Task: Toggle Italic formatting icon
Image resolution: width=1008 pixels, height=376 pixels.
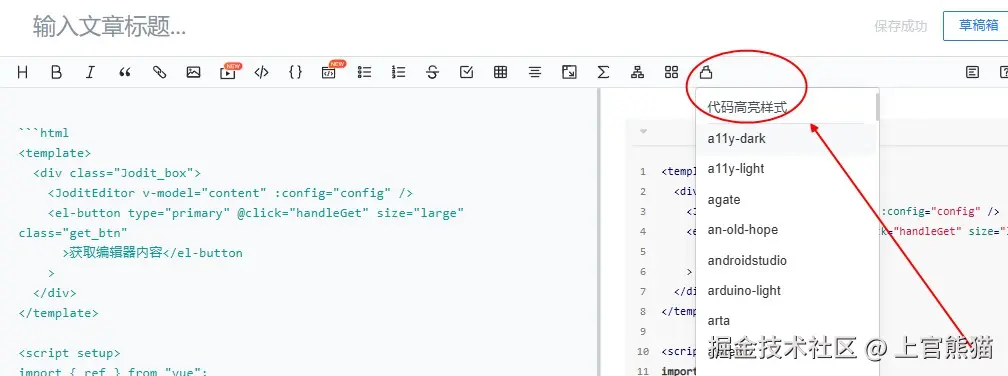Action: click(91, 73)
